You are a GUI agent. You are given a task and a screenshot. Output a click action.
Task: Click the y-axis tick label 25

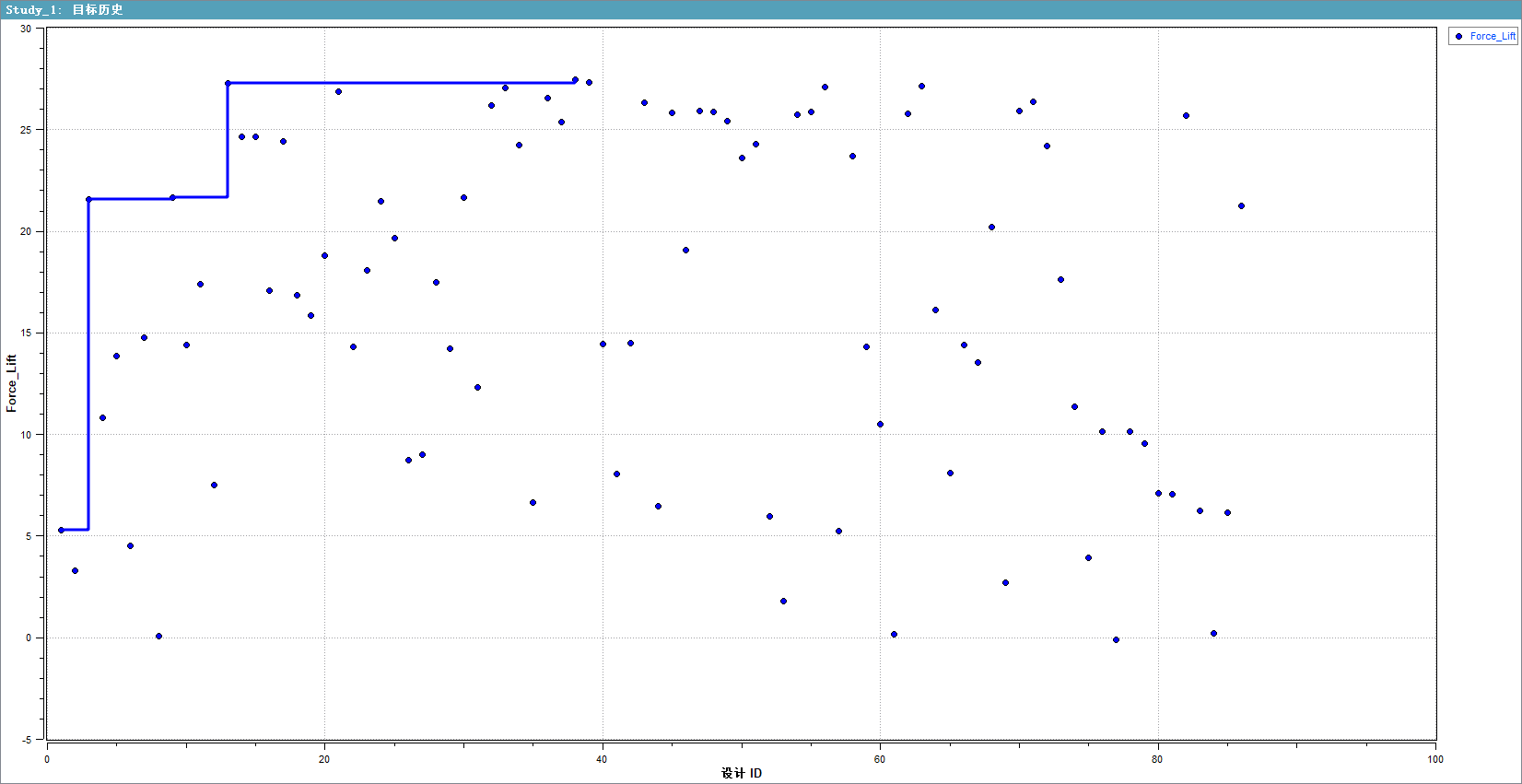point(26,130)
